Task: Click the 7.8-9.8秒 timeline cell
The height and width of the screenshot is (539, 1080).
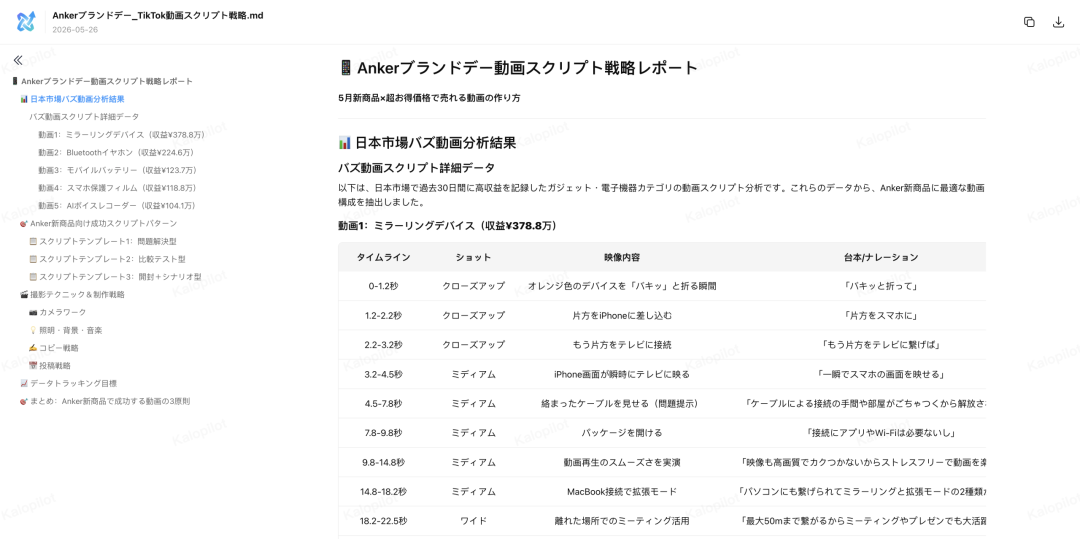Action: coord(383,433)
